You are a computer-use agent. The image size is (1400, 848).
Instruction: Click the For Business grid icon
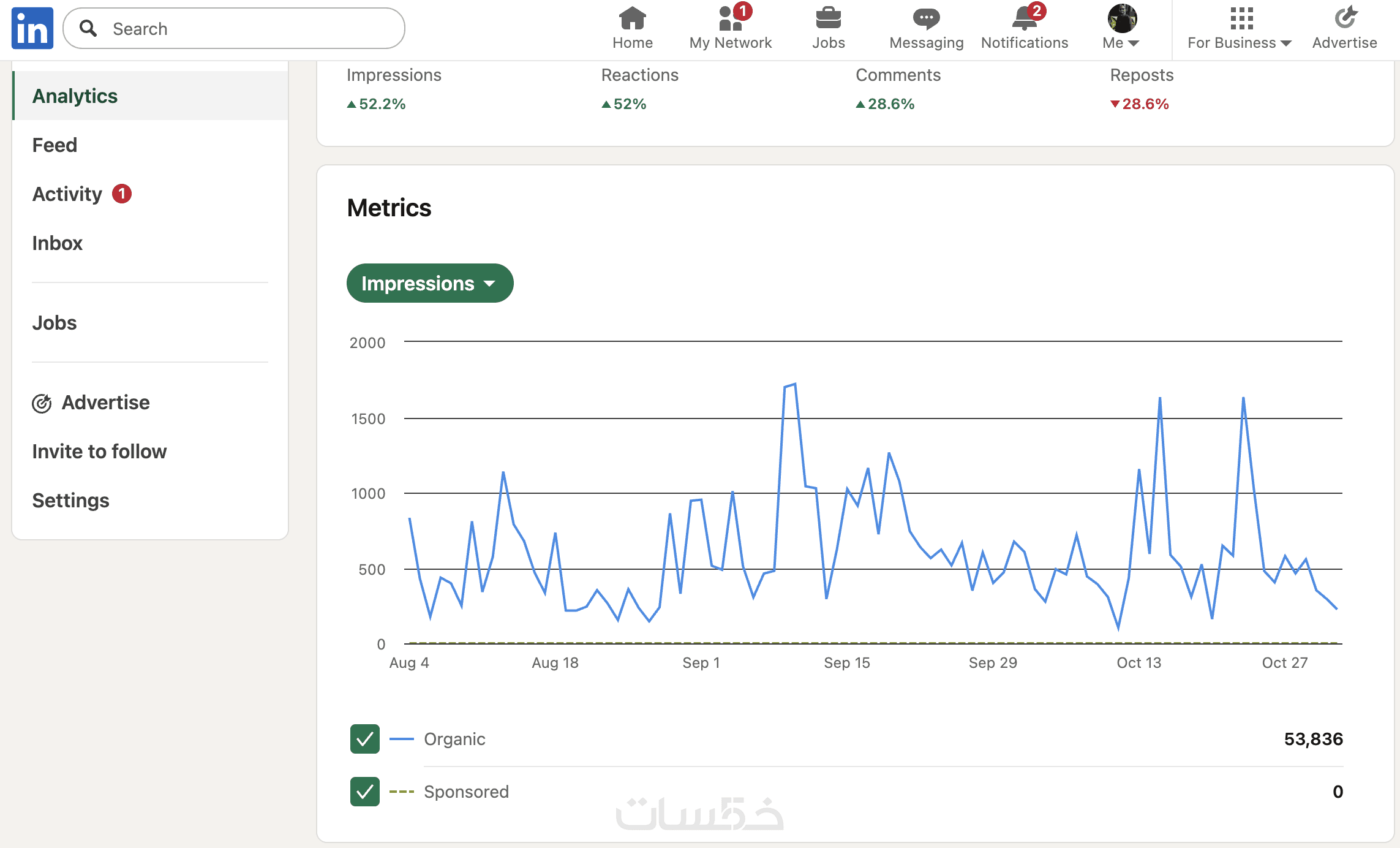pos(1241,18)
